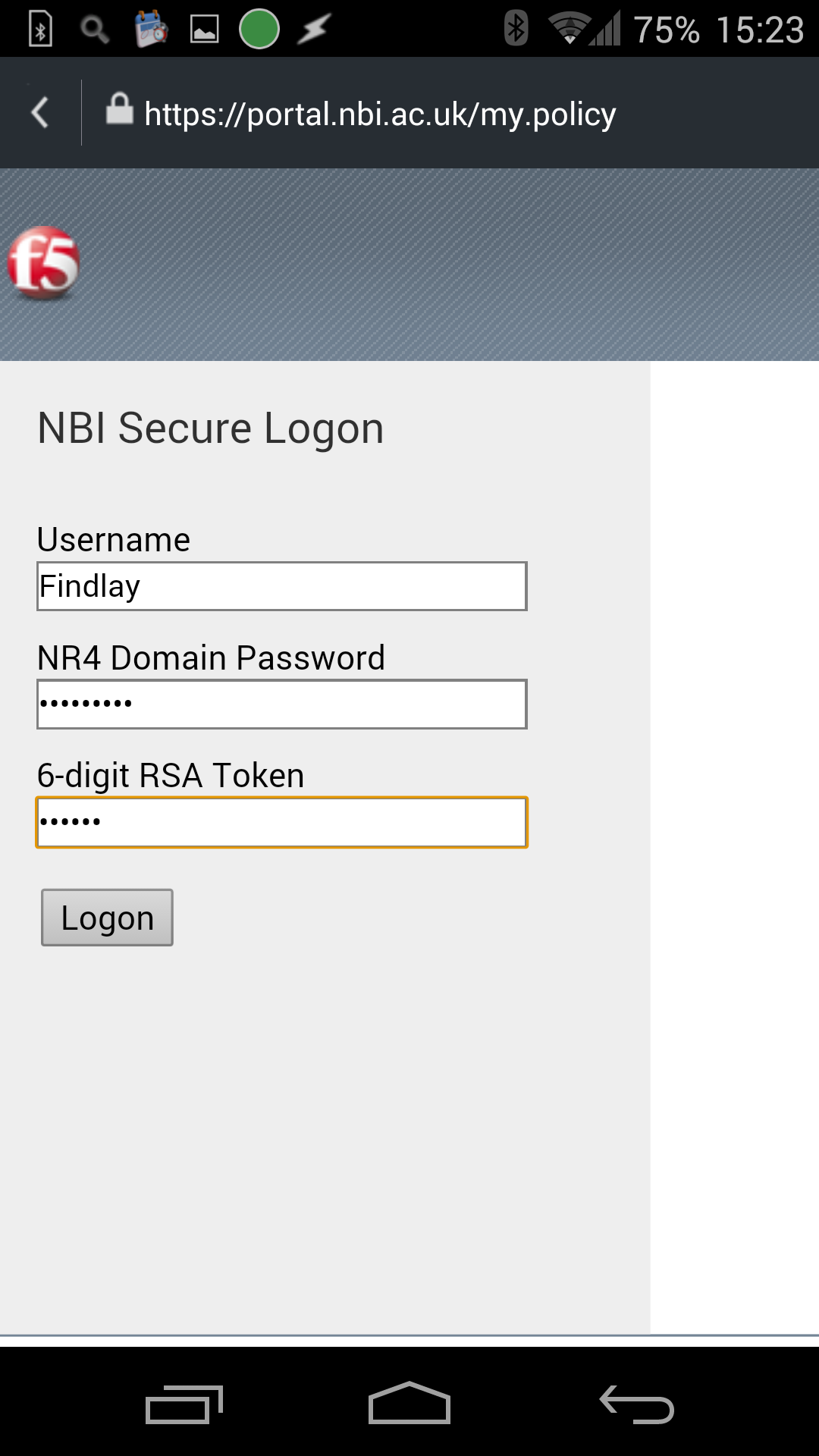Tap the green circle notification icon
819x1456 pixels.
point(259,29)
